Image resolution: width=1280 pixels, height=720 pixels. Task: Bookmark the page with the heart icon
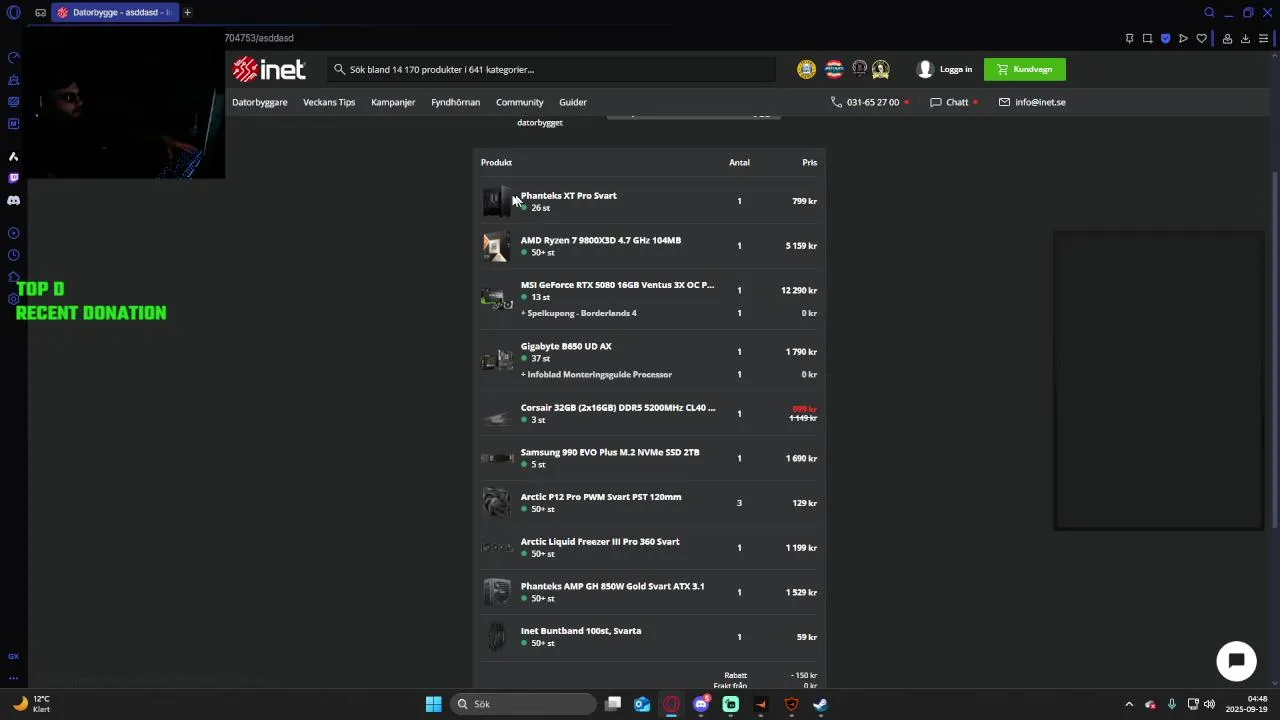click(x=1202, y=39)
